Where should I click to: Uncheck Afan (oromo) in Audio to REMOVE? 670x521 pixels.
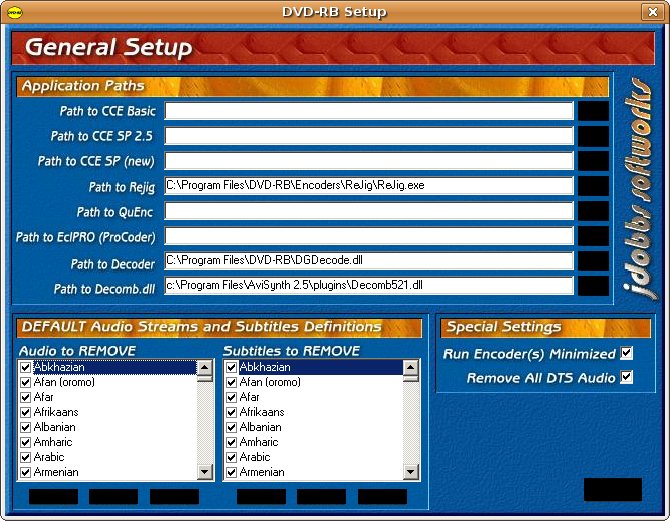point(26,382)
